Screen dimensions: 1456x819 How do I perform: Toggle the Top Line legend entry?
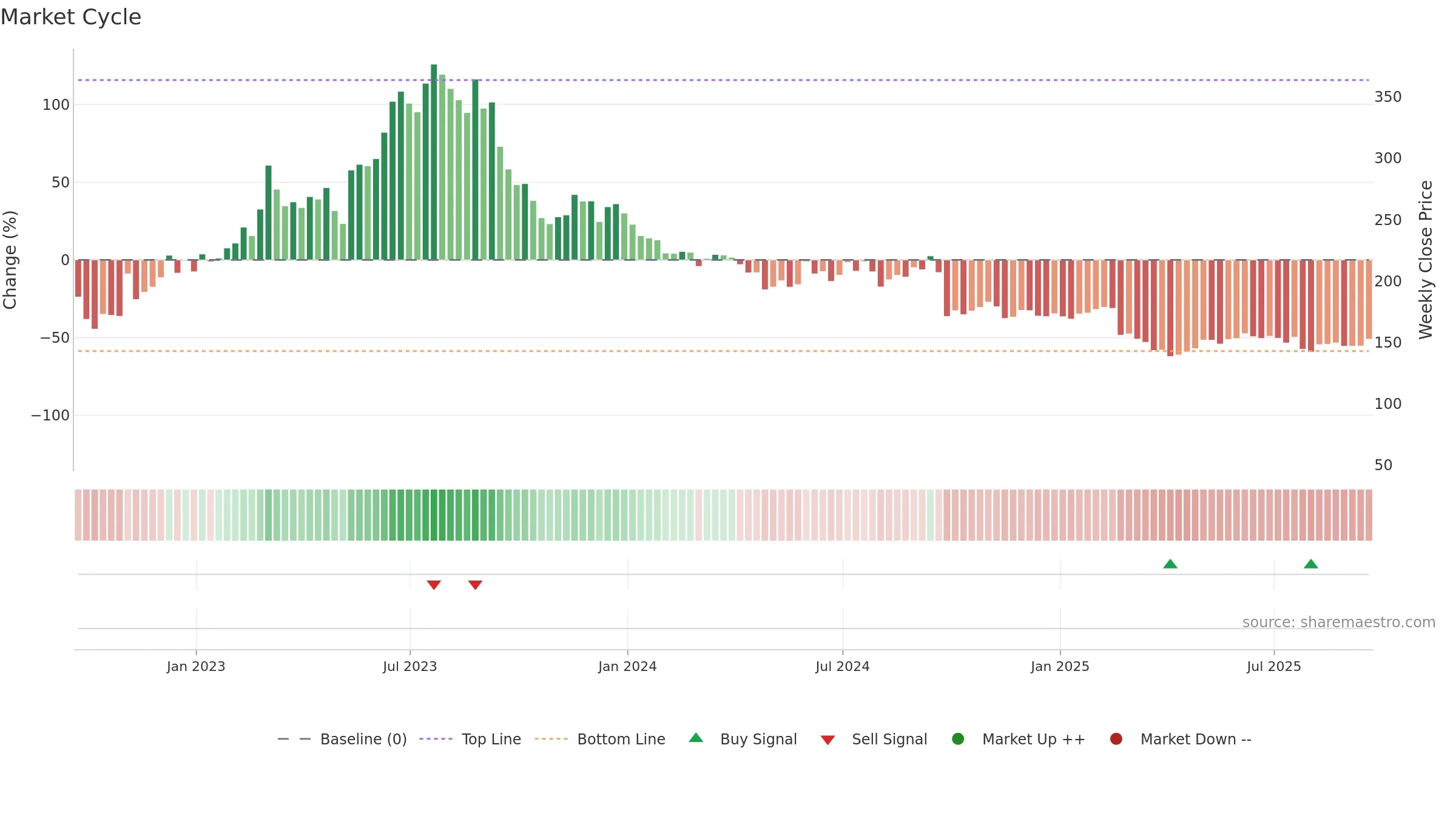[470, 739]
